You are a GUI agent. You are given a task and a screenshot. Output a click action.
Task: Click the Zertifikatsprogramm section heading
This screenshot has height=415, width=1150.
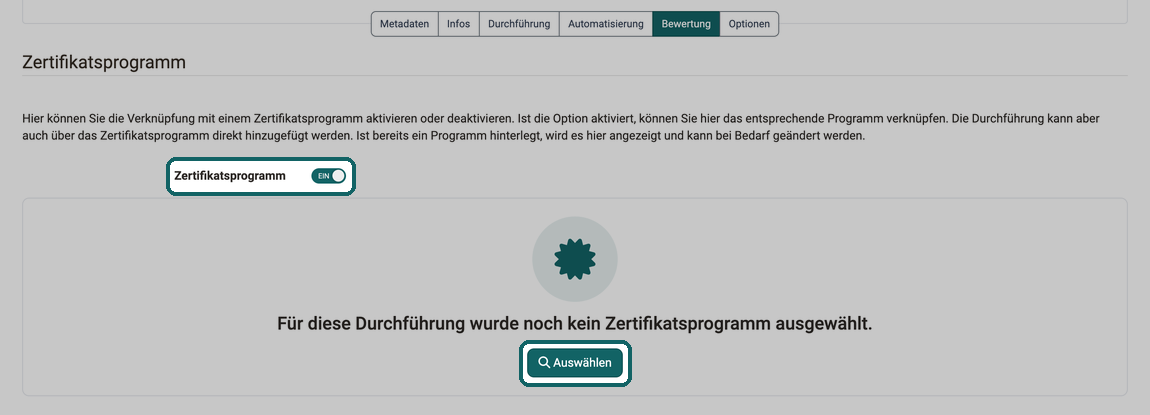(104, 62)
